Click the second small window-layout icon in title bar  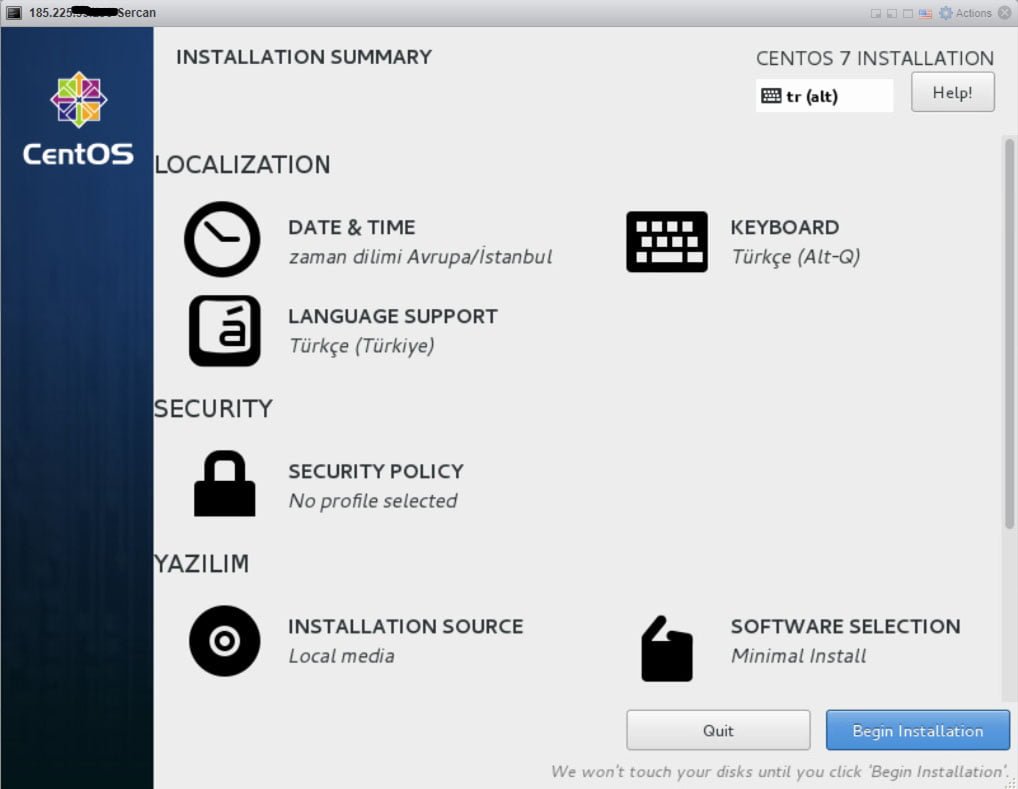(892, 14)
